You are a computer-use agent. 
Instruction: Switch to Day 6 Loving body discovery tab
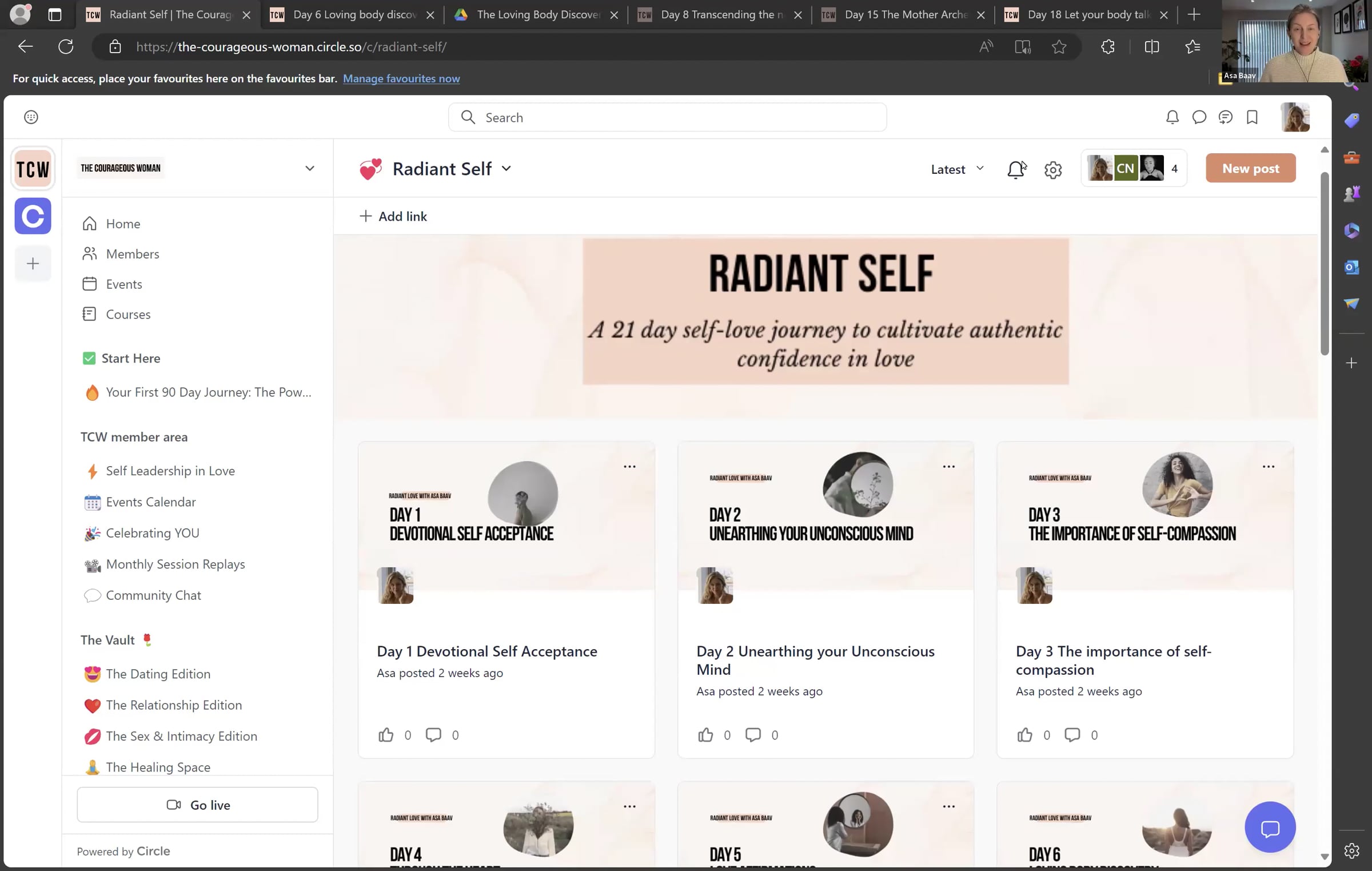353,15
